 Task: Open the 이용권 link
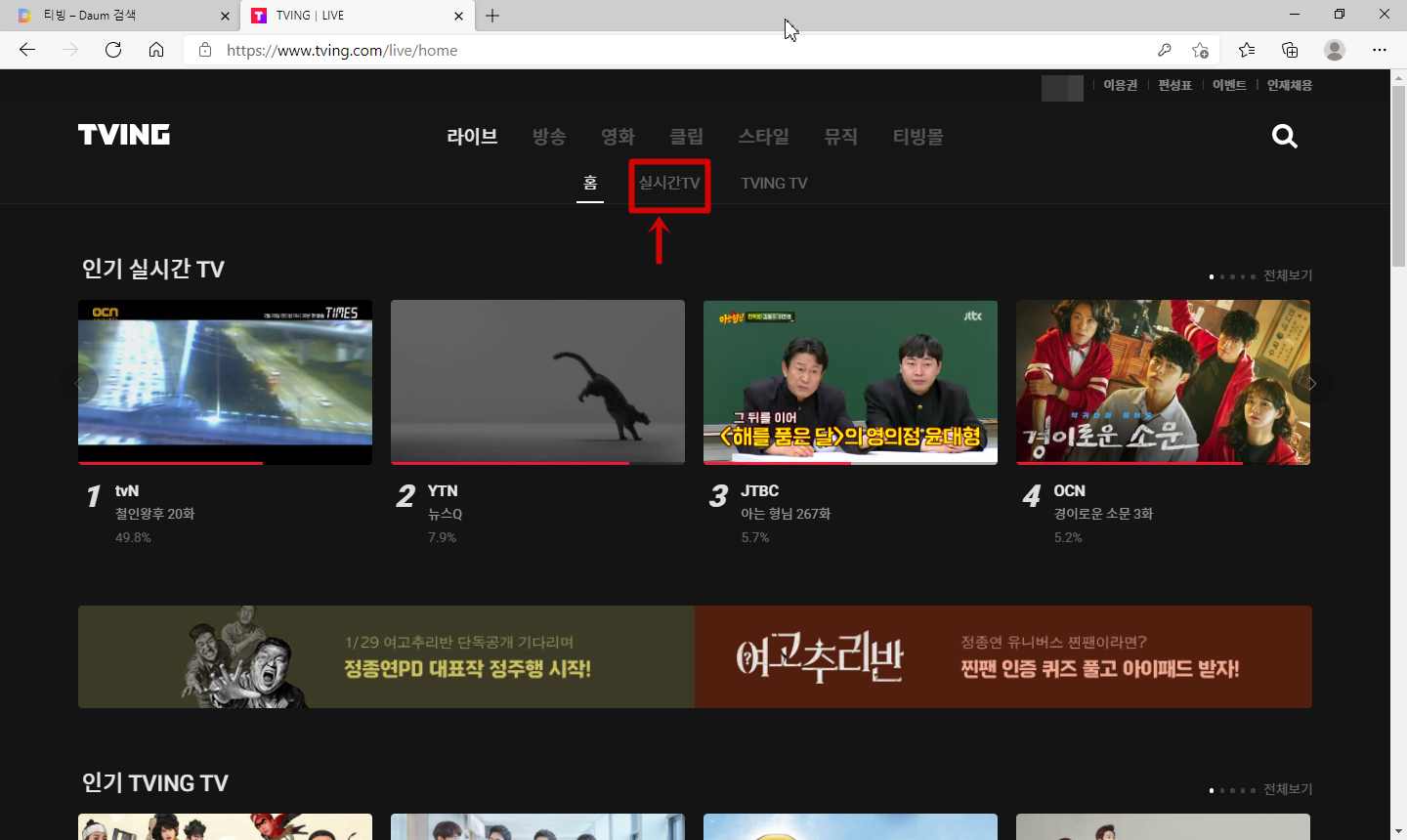(x=1121, y=86)
